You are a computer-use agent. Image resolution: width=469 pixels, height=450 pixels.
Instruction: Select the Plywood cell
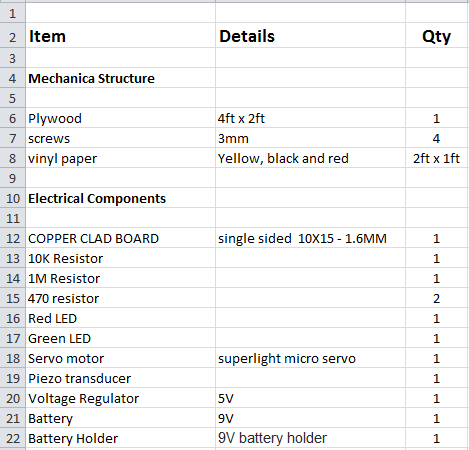[x=120, y=118]
